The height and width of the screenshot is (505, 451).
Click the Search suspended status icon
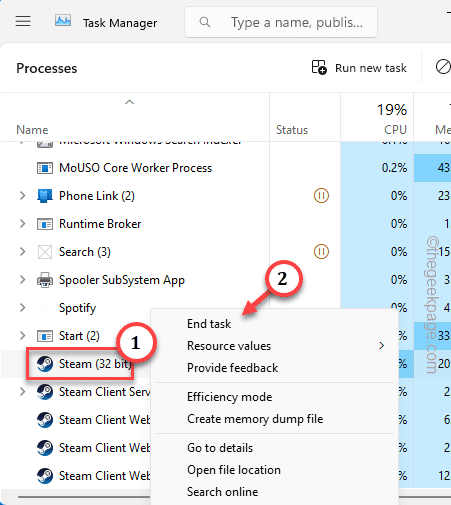coord(321,252)
